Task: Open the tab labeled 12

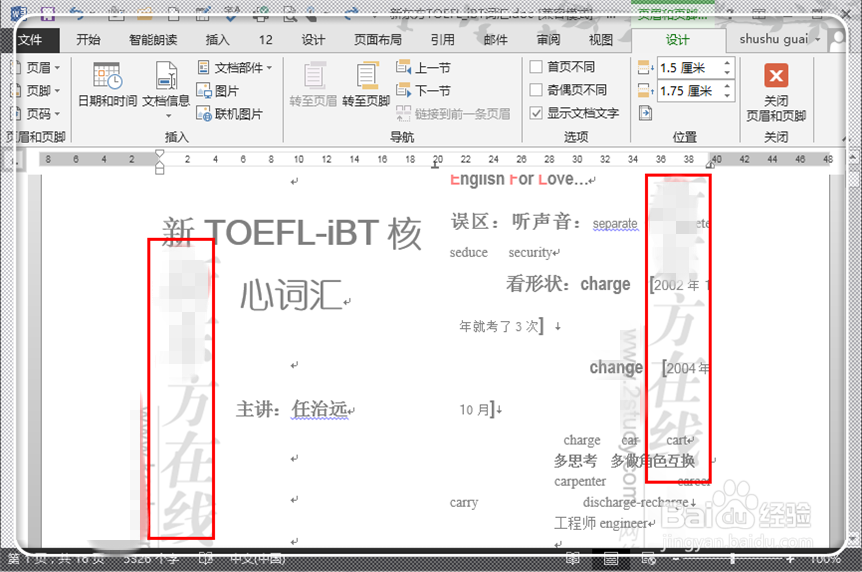Action: 266,40
